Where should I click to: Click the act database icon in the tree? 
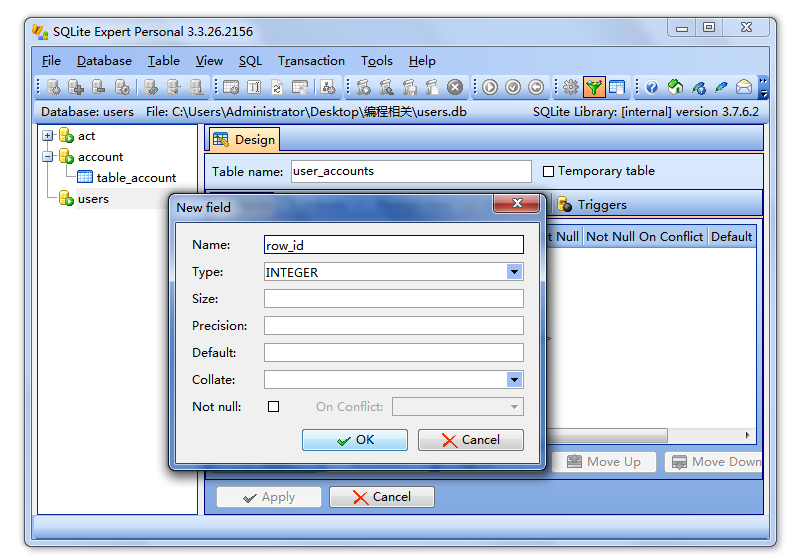click(66, 135)
